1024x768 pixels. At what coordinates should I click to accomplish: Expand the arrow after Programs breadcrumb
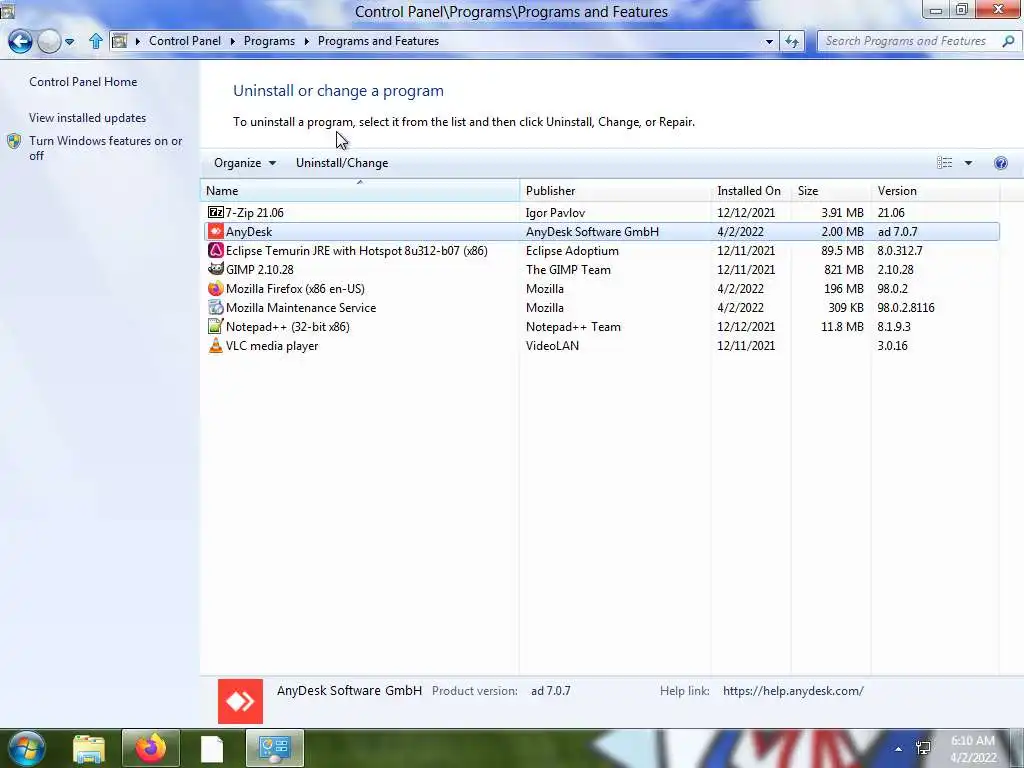click(x=306, y=41)
